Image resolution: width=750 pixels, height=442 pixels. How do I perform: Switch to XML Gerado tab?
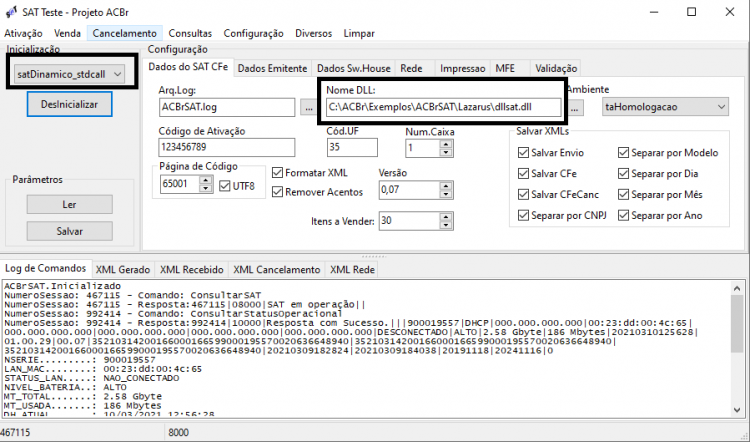(123, 270)
